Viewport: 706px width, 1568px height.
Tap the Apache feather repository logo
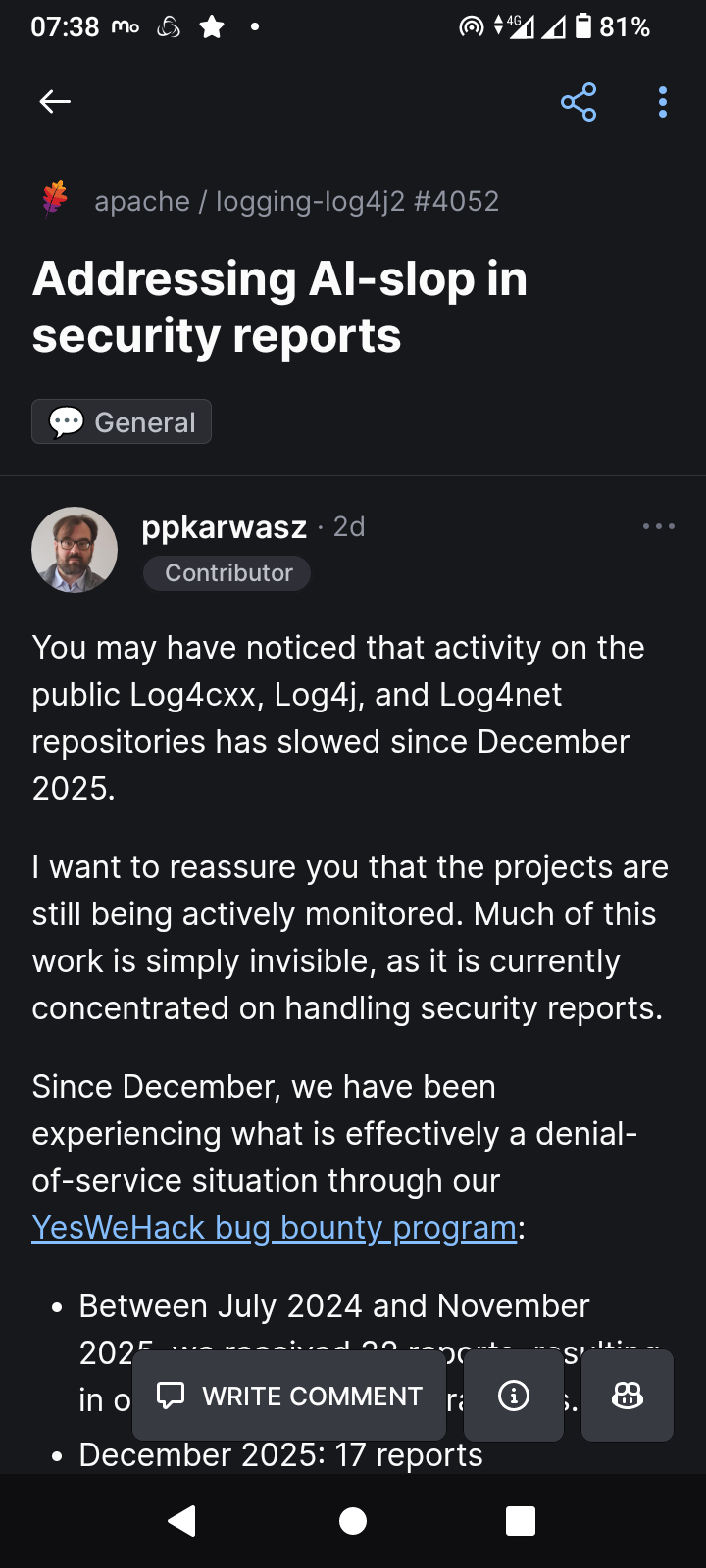[x=55, y=199]
